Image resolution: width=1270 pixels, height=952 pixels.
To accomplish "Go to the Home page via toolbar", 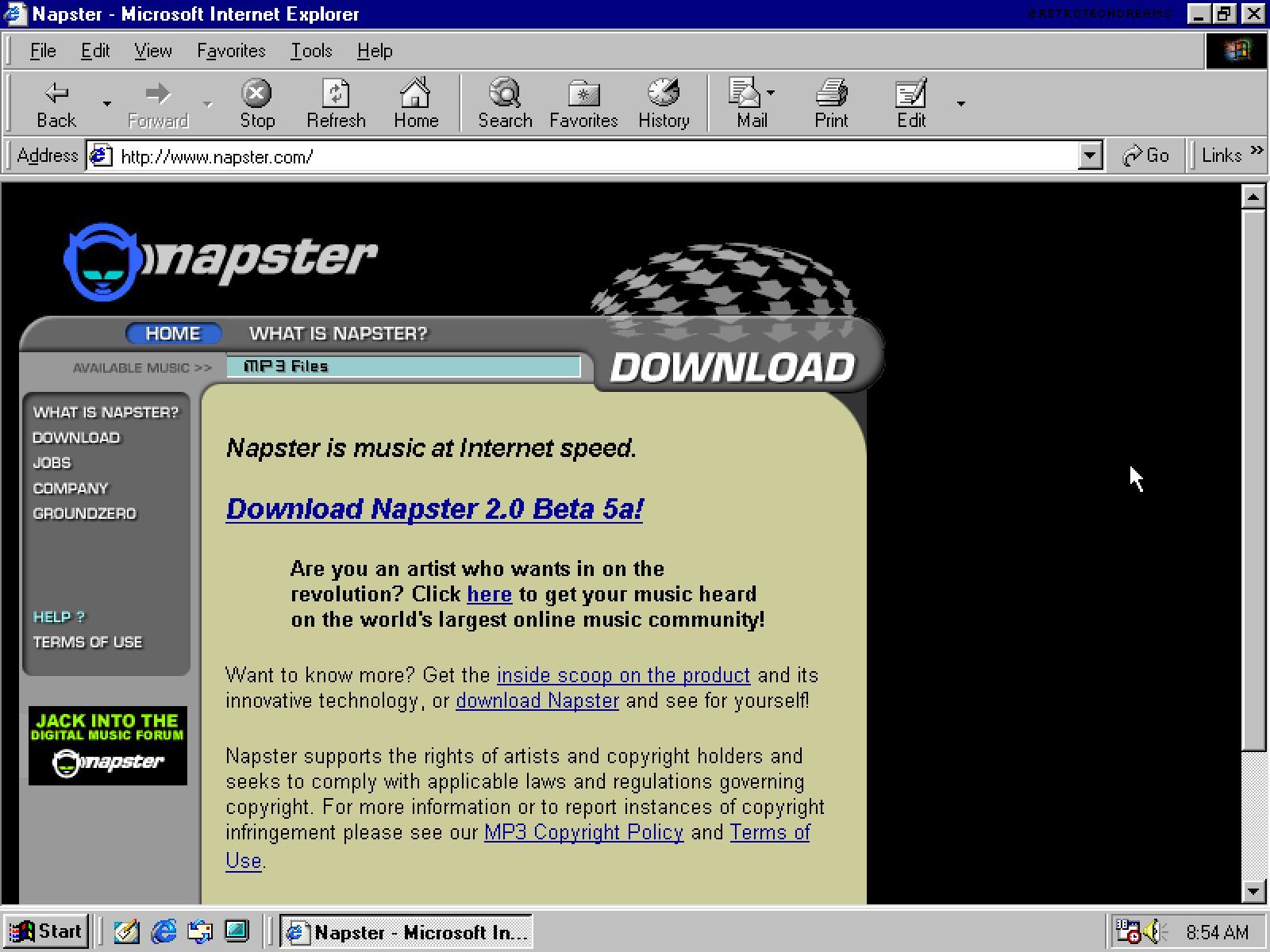I will coord(416,104).
